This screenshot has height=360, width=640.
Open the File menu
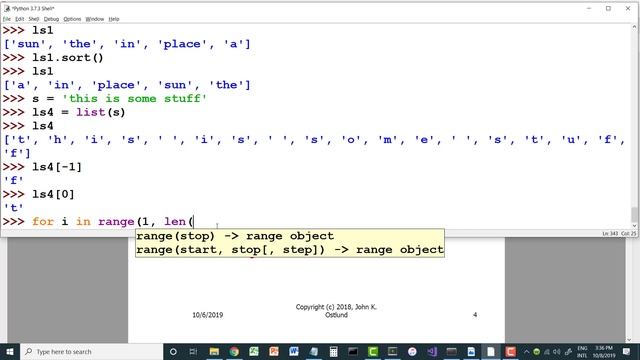point(7,19)
